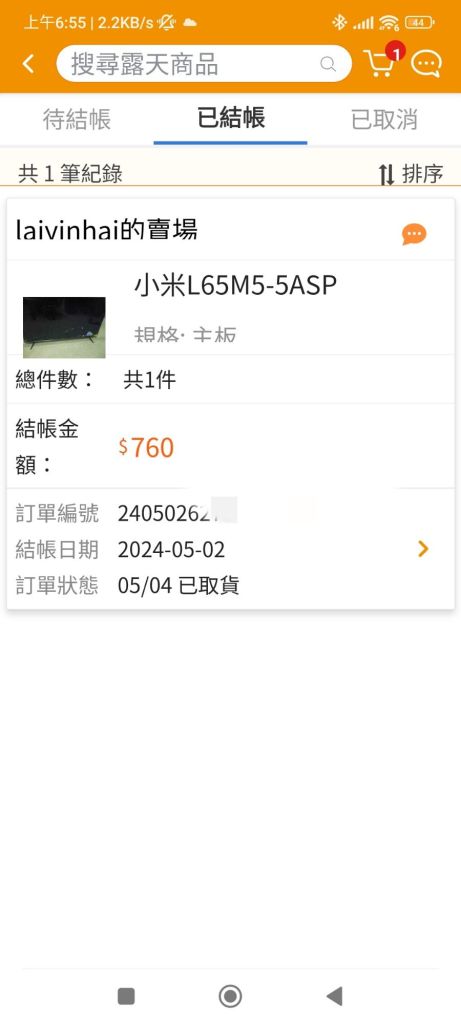Open the 排序 sorting options
Viewport: 461px width, 1024px height.
pos(422,174)
